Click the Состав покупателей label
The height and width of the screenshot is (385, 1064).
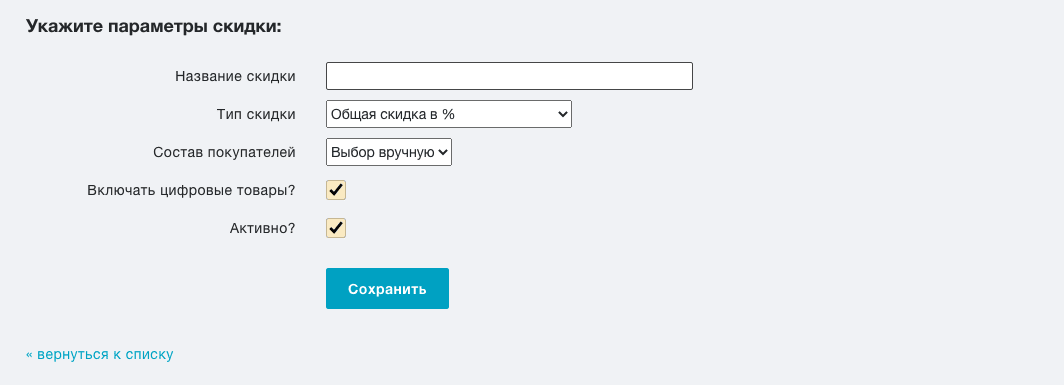click(x=225, y=152)
